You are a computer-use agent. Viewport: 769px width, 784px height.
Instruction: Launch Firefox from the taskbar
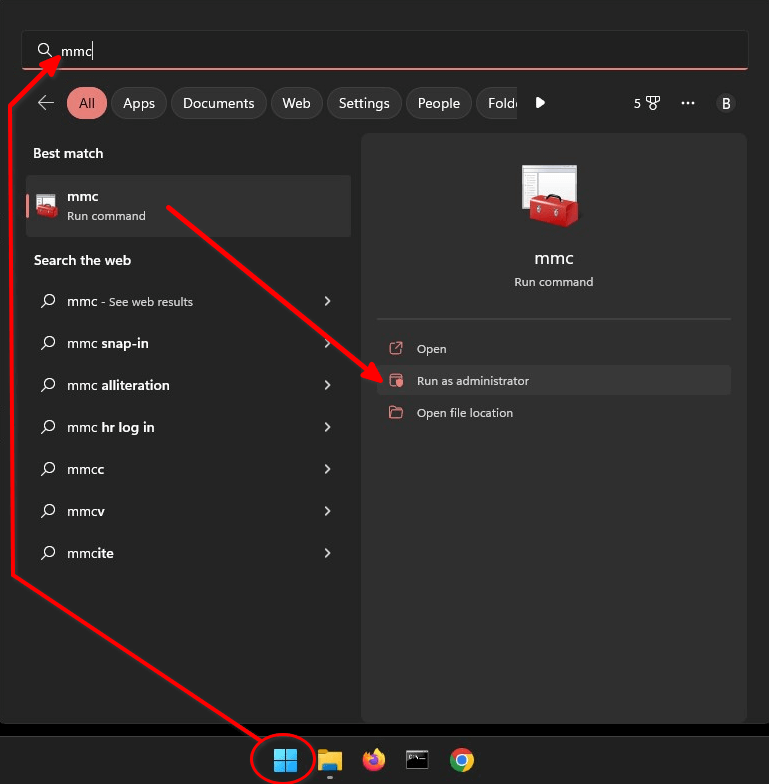pyautogui.click(x=374, y=760)
